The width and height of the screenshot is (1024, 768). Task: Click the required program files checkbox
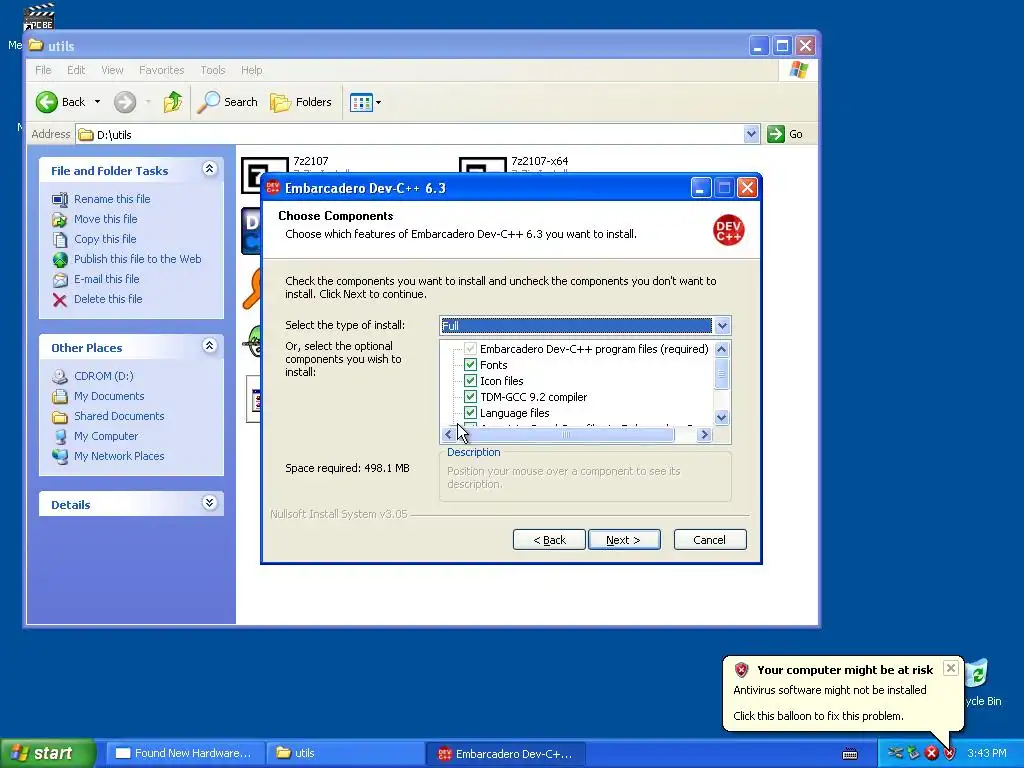coord(470,349)
